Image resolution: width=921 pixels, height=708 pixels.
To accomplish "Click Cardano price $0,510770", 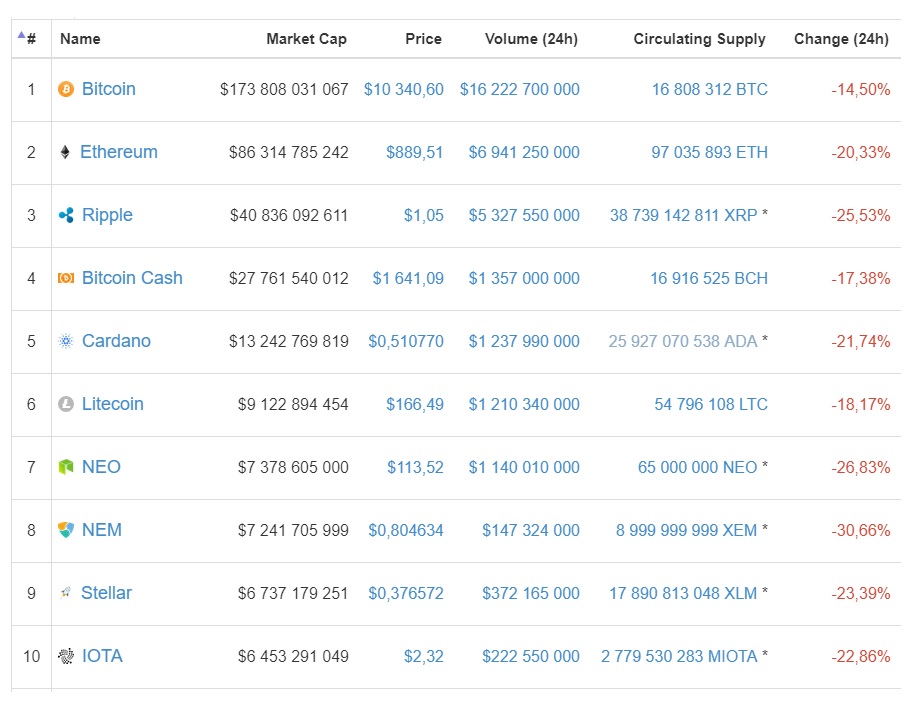I will coord(406,341).
